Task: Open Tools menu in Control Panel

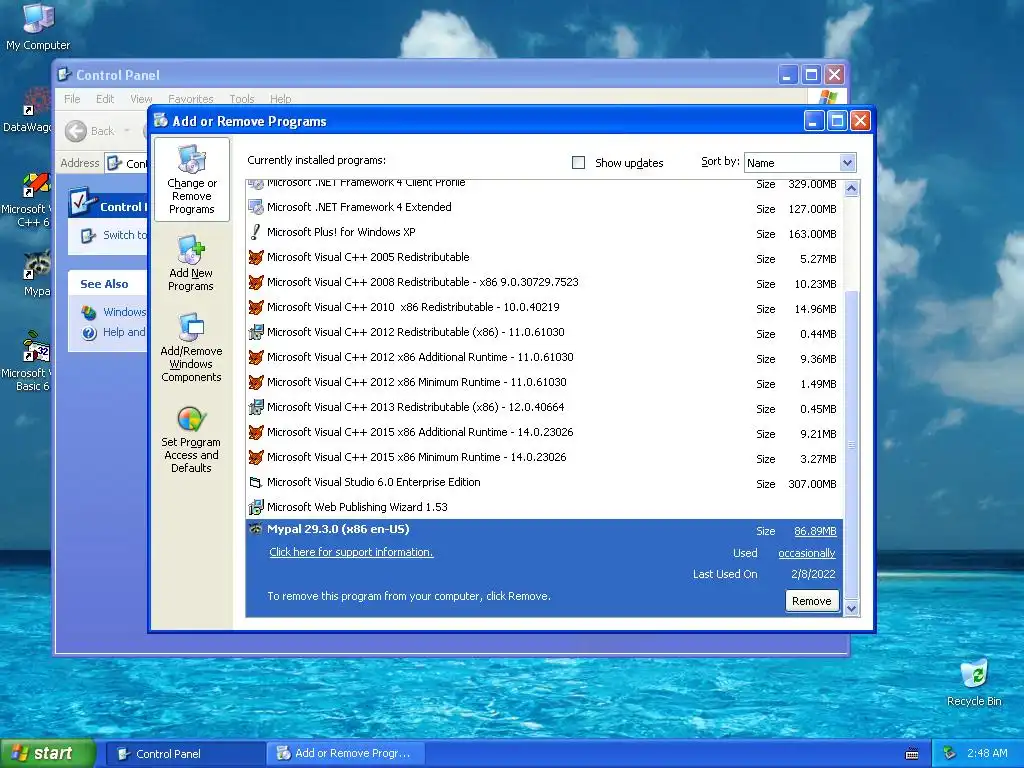Action: coord(242,99)
